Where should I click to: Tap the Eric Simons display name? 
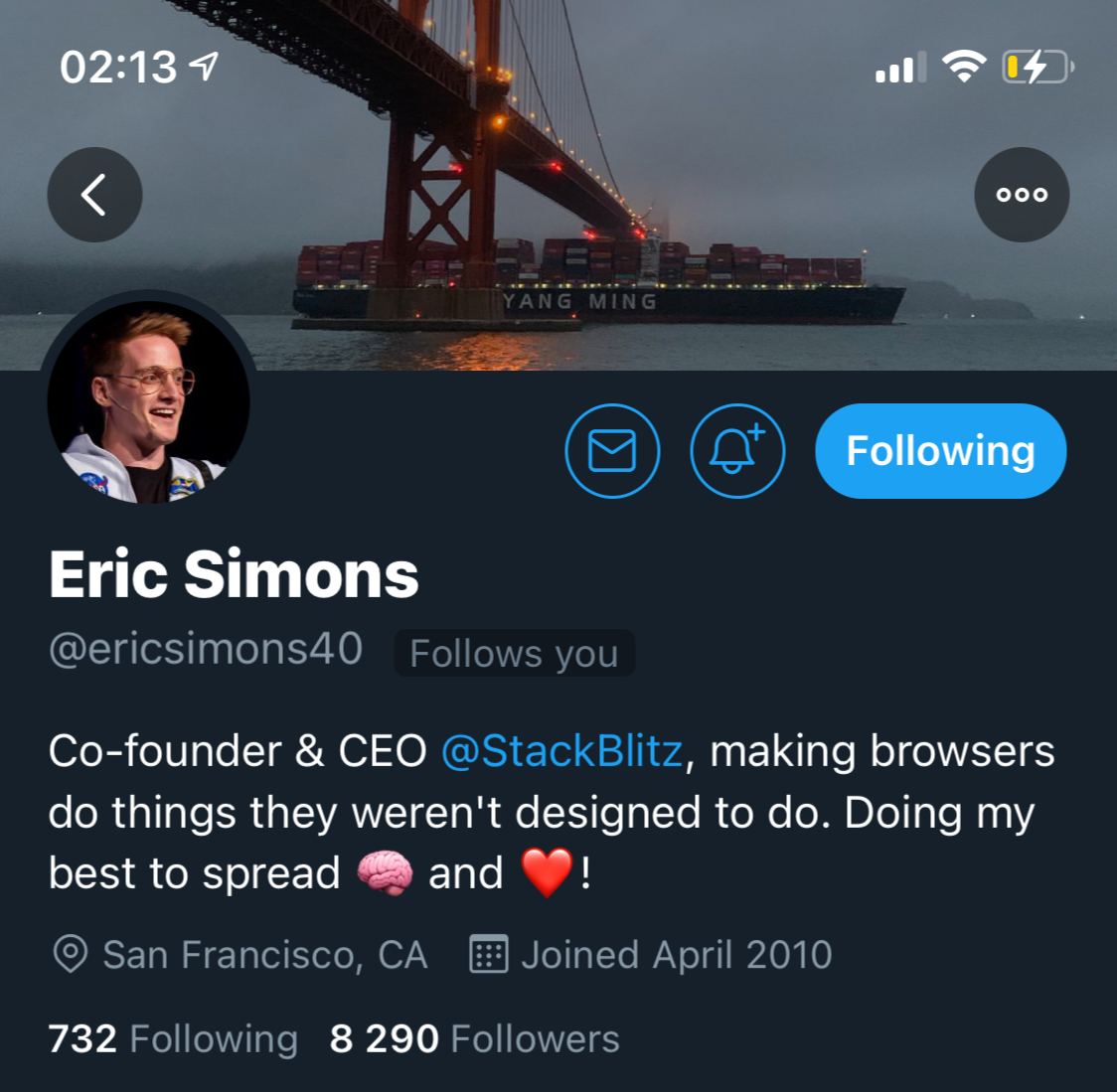pyautogui.click(x=234, y=574)
